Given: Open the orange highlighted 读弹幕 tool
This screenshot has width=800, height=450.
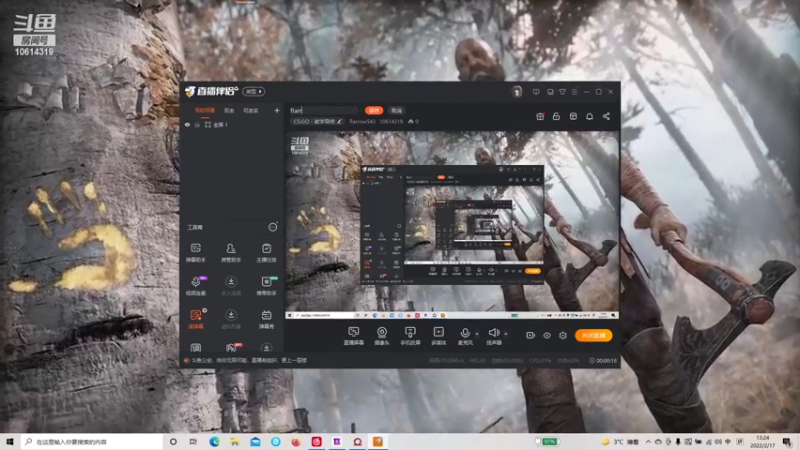Looking at the screenshot, I should pos(195,319).
